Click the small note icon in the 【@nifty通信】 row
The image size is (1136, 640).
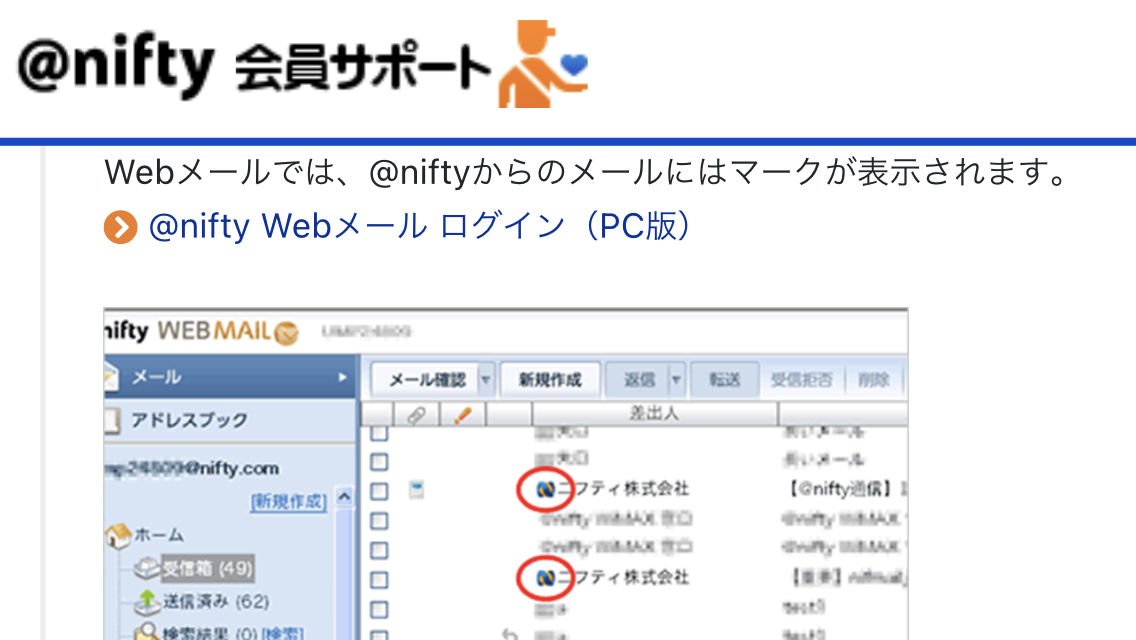pos(416,489)
